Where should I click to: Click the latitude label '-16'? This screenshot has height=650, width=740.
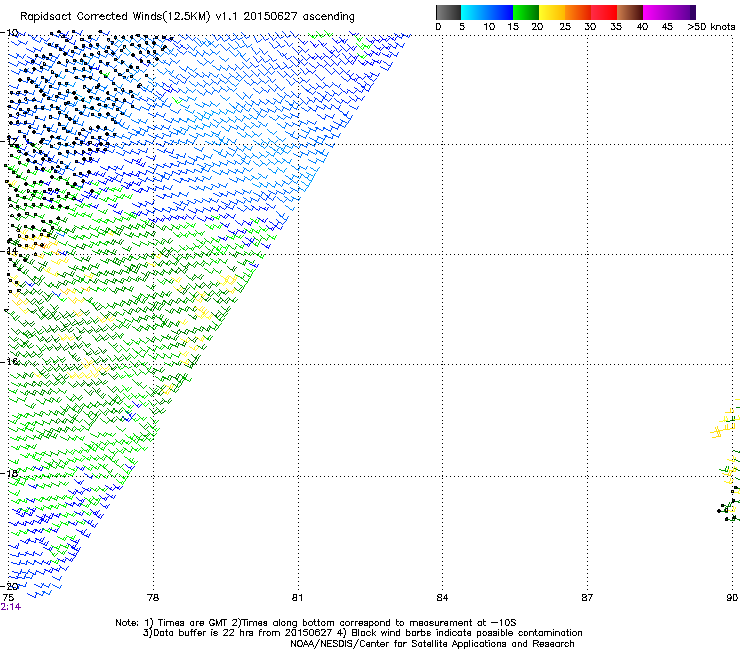[x=9, y=361]
